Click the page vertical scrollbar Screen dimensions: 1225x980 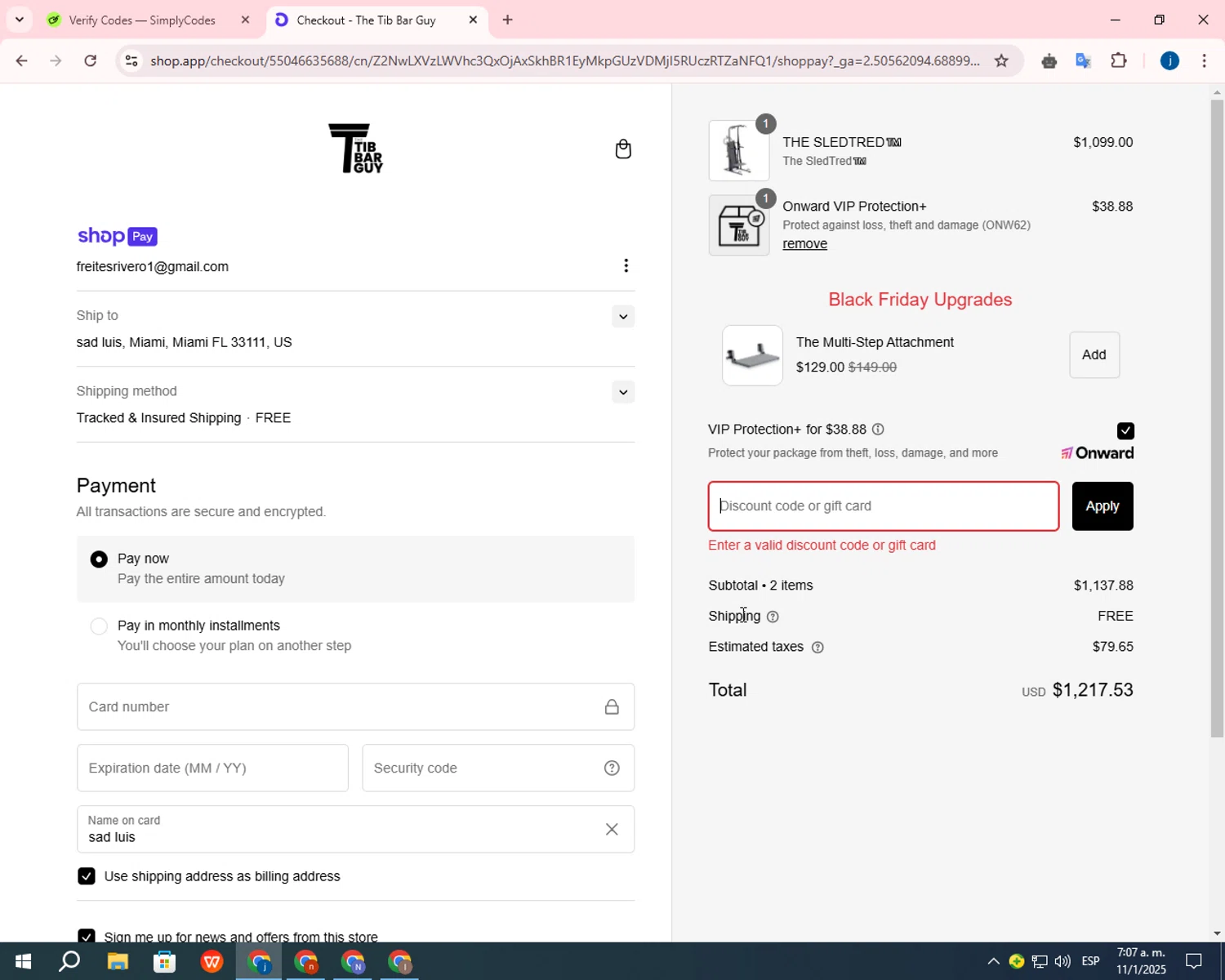tap(1217, 416)
